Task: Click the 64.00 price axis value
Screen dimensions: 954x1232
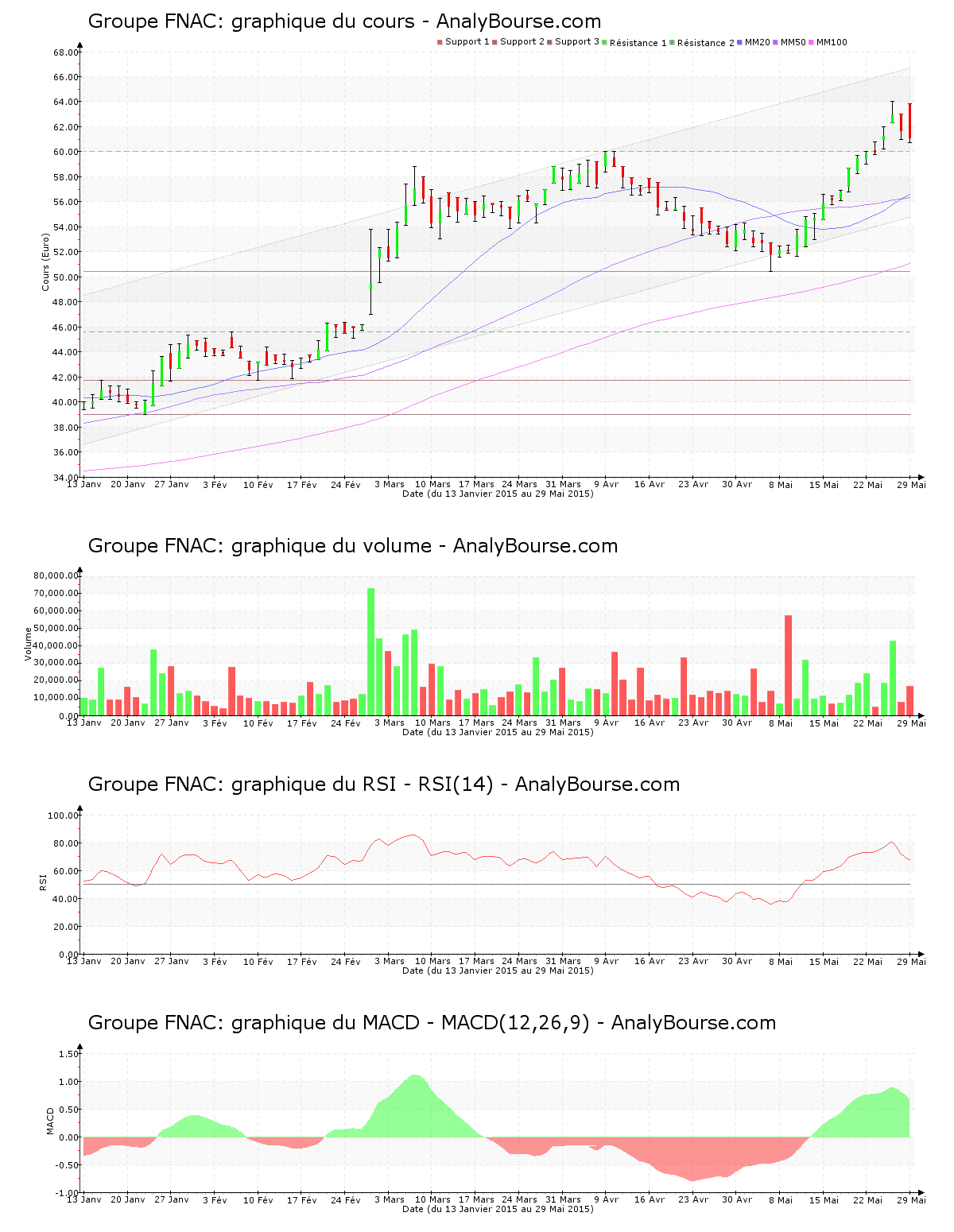Action: [66, 103]
